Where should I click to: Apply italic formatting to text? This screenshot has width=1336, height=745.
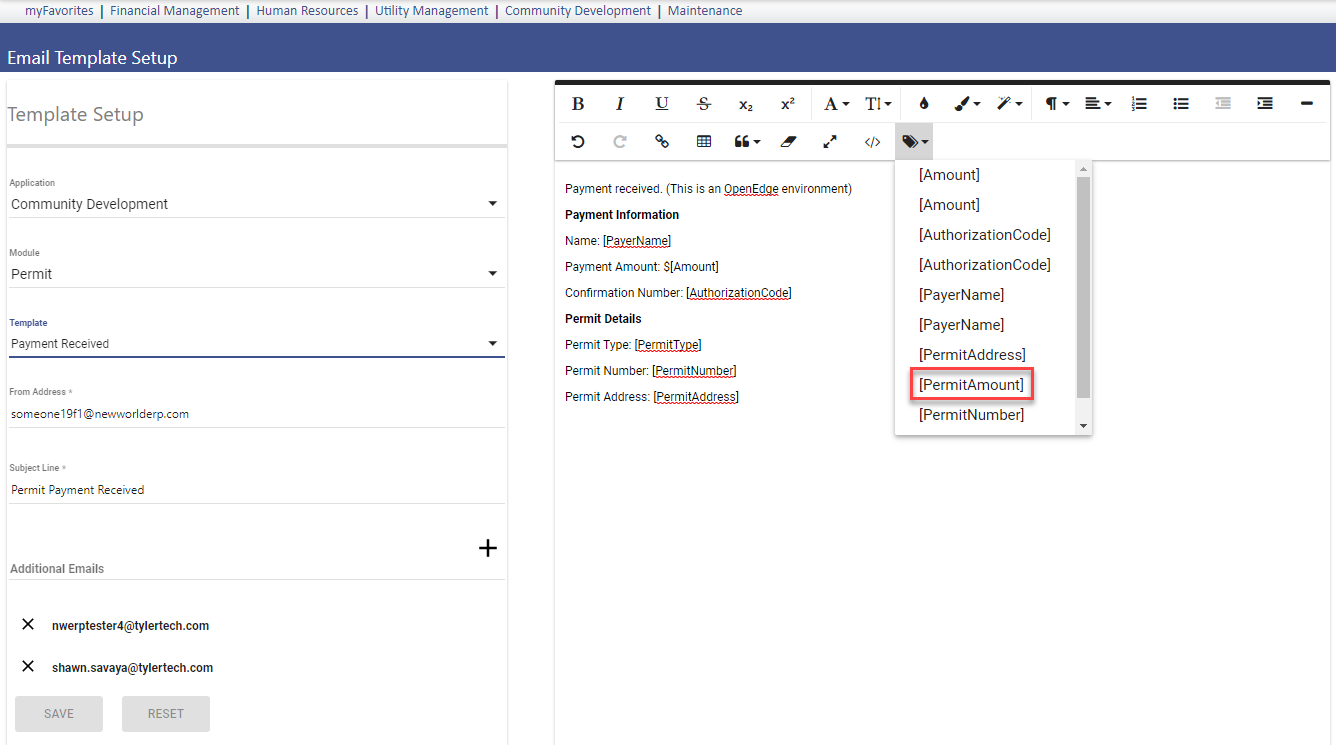(620, 104)
